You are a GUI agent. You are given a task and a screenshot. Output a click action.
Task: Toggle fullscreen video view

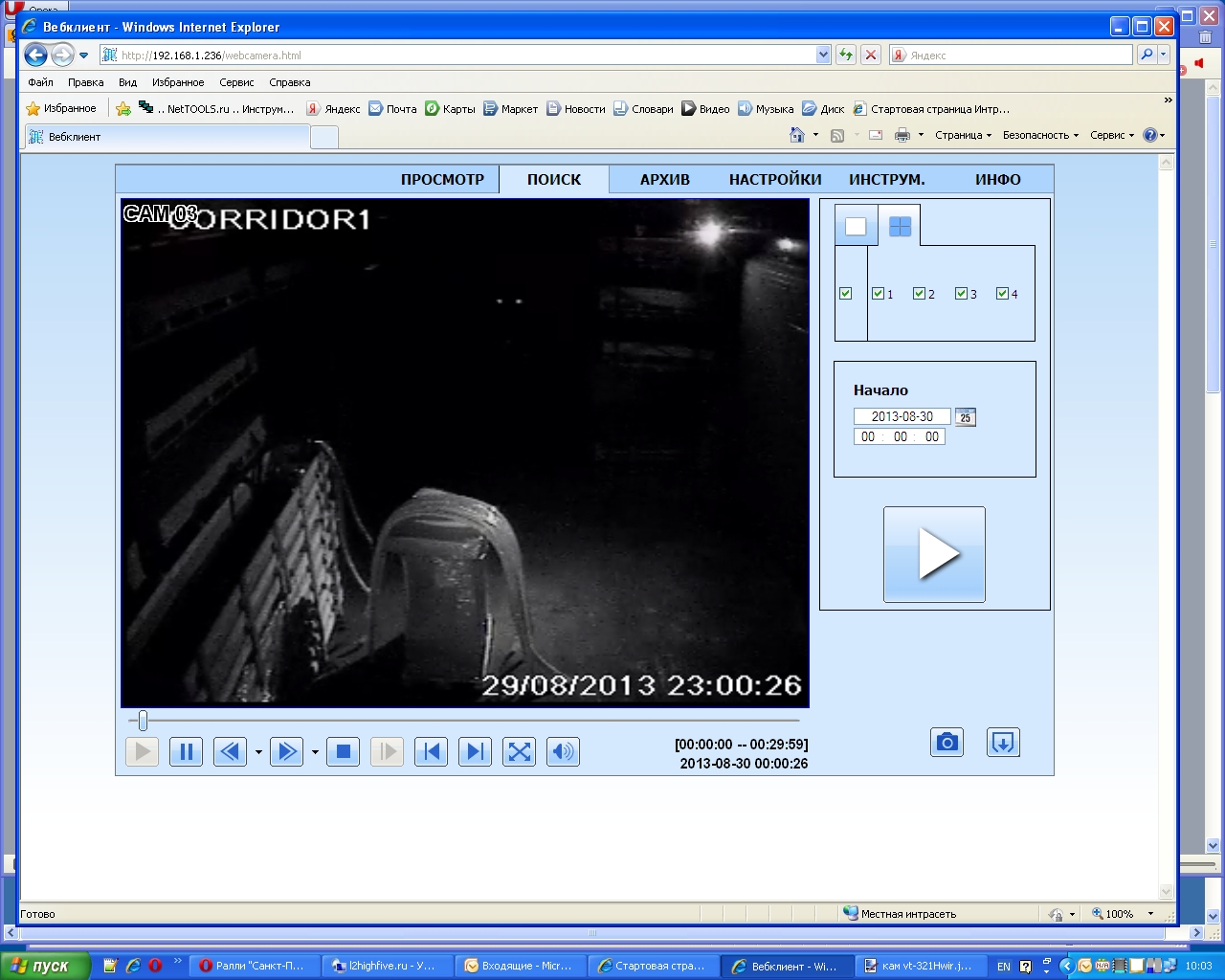[519, 752]
